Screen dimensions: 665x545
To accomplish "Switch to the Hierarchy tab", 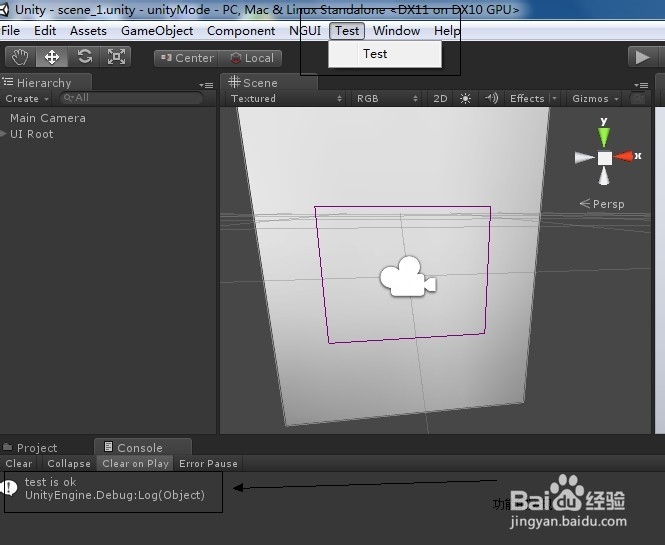I will pos(44,83).
